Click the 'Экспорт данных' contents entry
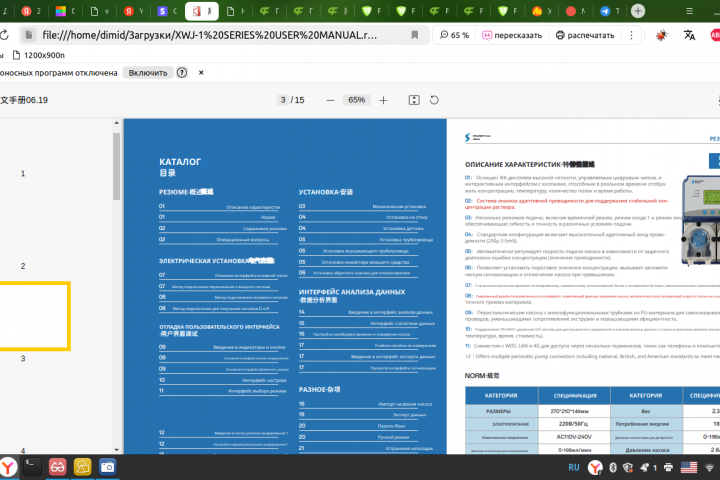The height and width of the screenshot is (480, 720). (409, 415)
